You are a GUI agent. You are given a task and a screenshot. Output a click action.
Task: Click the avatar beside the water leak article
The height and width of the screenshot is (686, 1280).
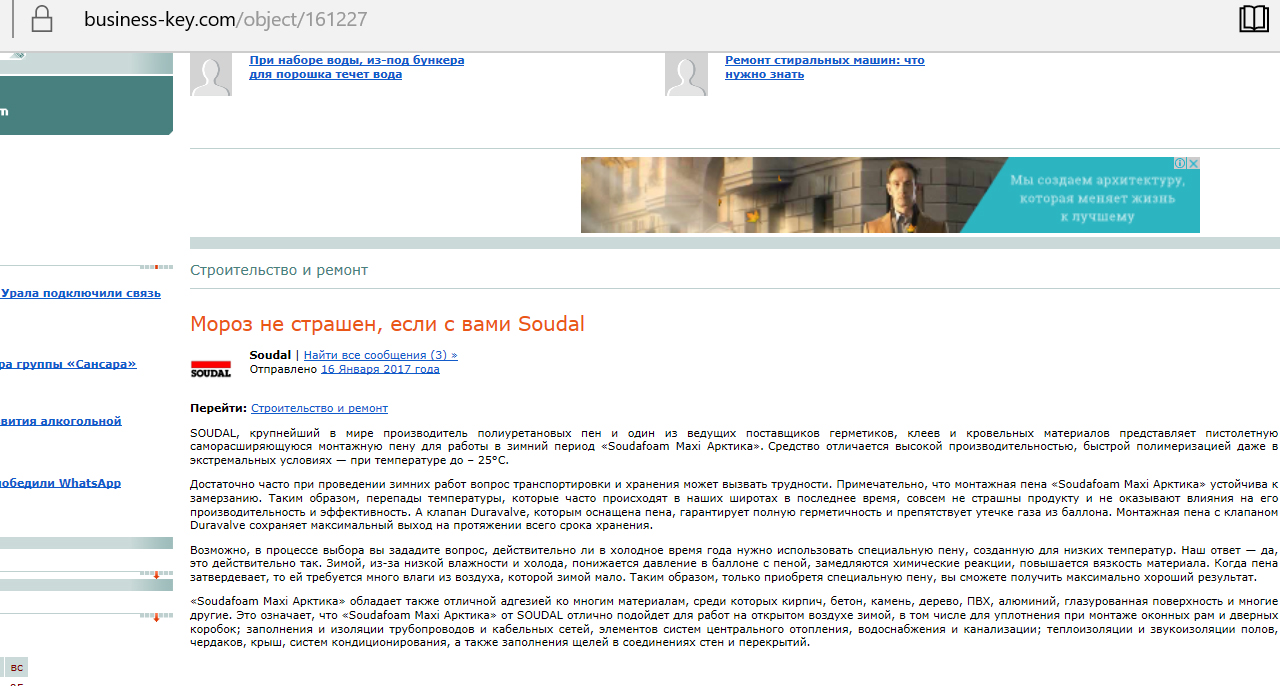[211, 74]
